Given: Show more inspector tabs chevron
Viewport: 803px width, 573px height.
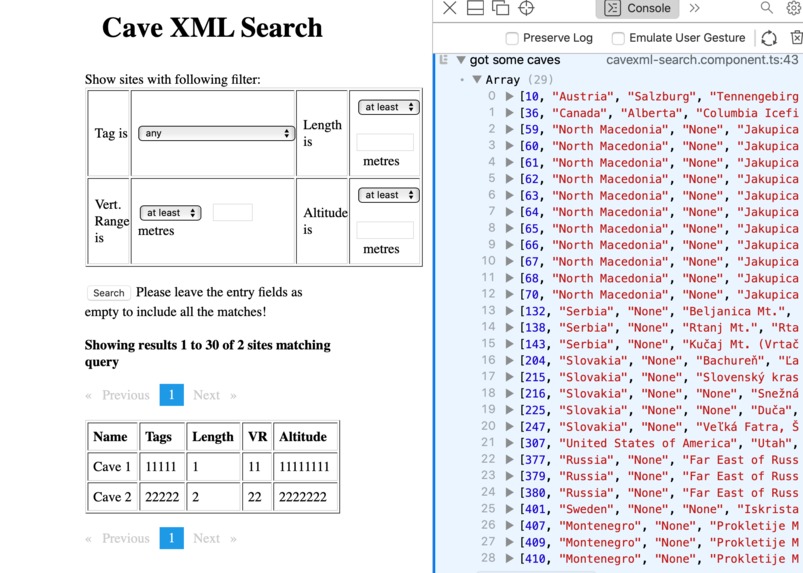Looking at the screenshot, I should [x=694, y=8].
